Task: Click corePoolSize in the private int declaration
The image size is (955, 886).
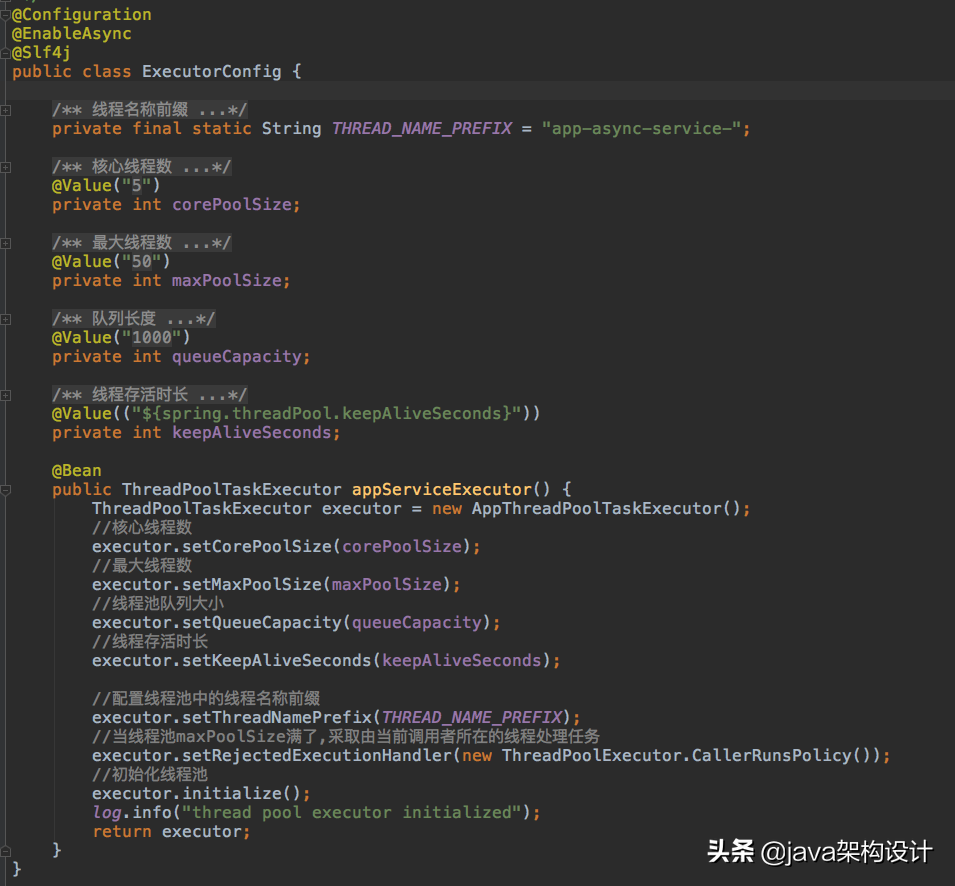Action: (x=231, y=205)
